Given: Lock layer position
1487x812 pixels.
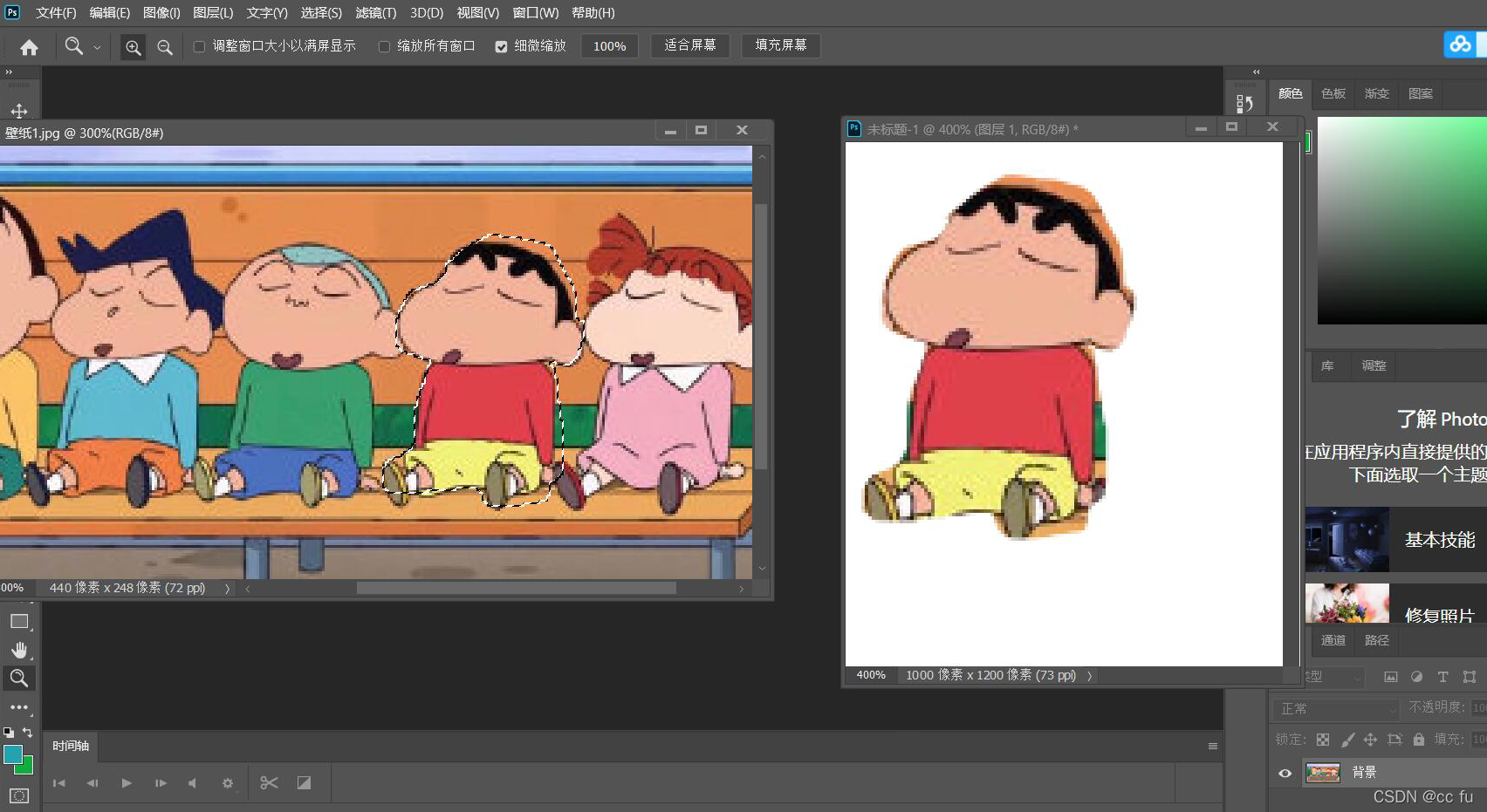Looking at the screenshot, I should click(x=1370, y=740).
